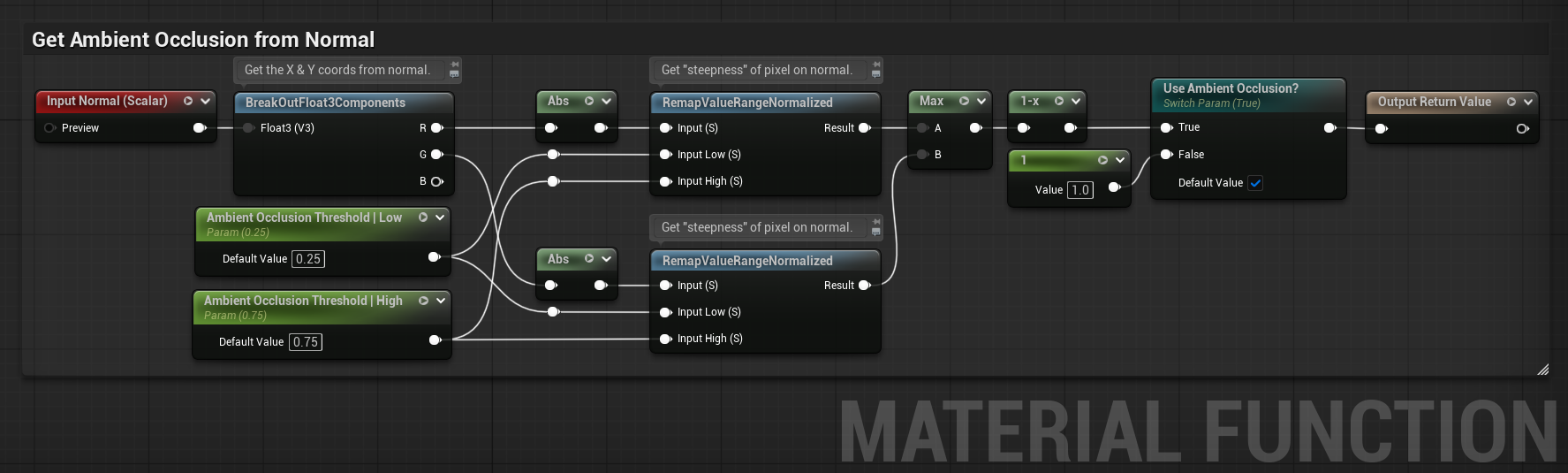1568x473 pixels.
Task: Click the True input pin on switch node
Action: (1167, 127)
